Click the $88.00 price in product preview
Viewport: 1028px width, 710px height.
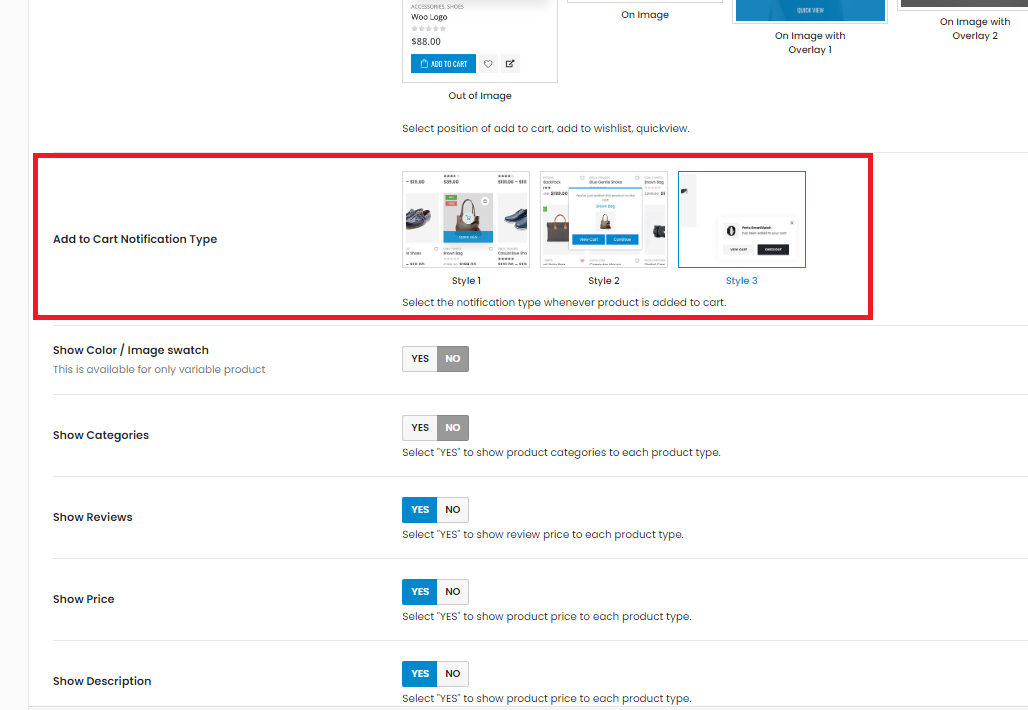point(426,41)
